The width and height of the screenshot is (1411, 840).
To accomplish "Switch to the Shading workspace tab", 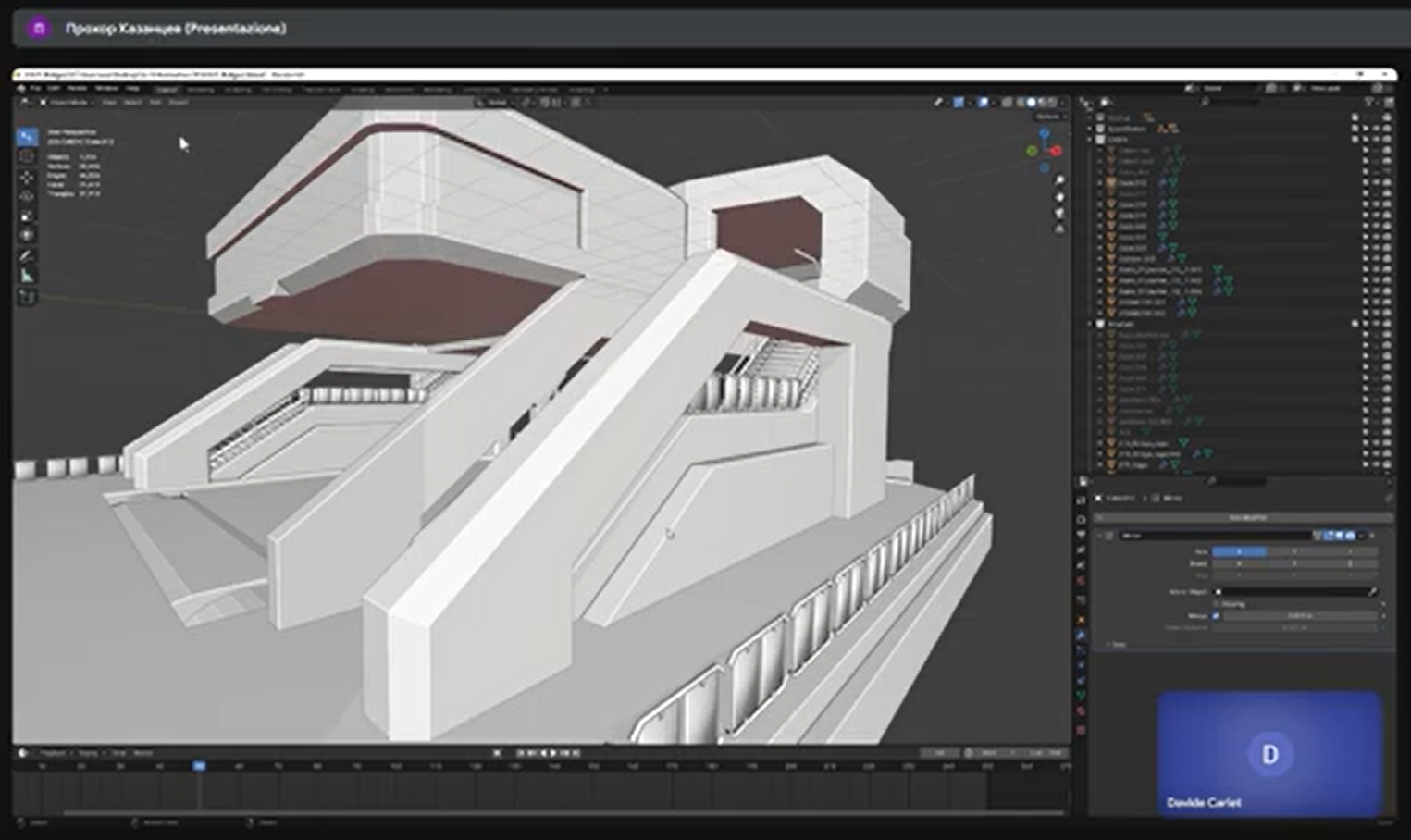I will [x=362, y=89].
